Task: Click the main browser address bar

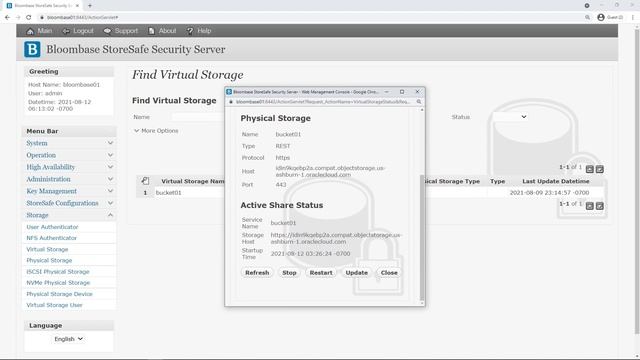Action: tap(310, 18)
